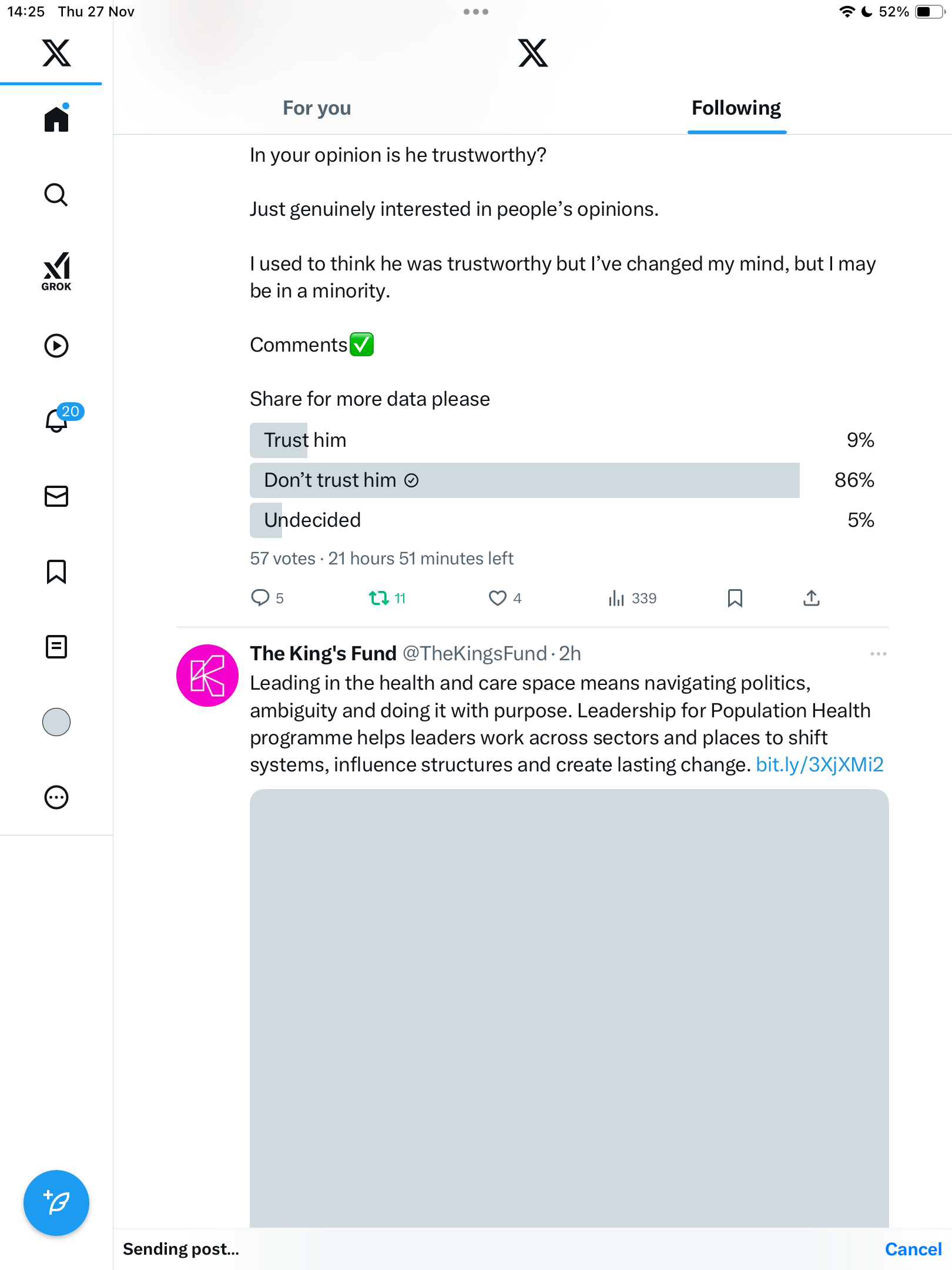This screenshot has width=952, height=1270.
Task: Open the Grok assistant in sidebar
Action: 56,271
